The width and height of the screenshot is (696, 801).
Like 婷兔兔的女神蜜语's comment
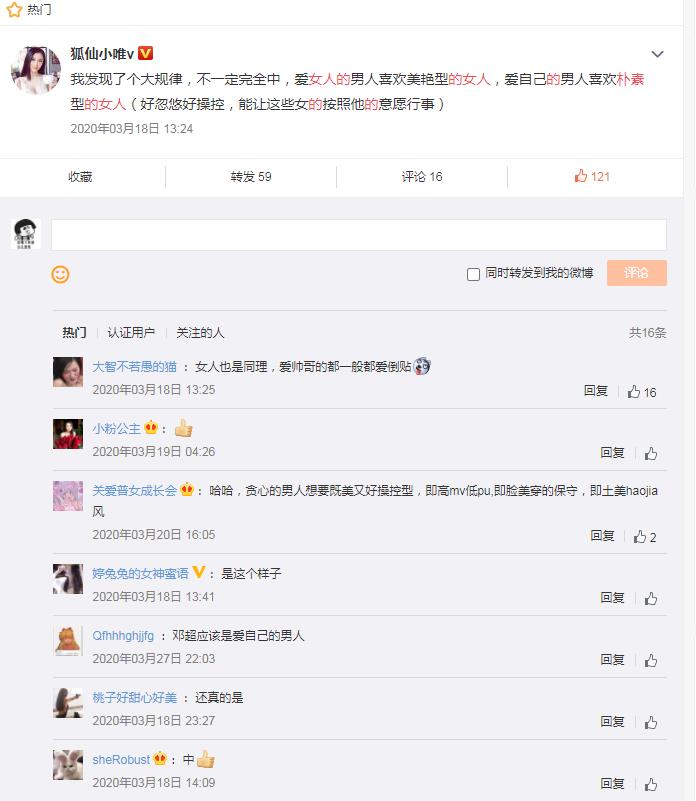[651, 598]
